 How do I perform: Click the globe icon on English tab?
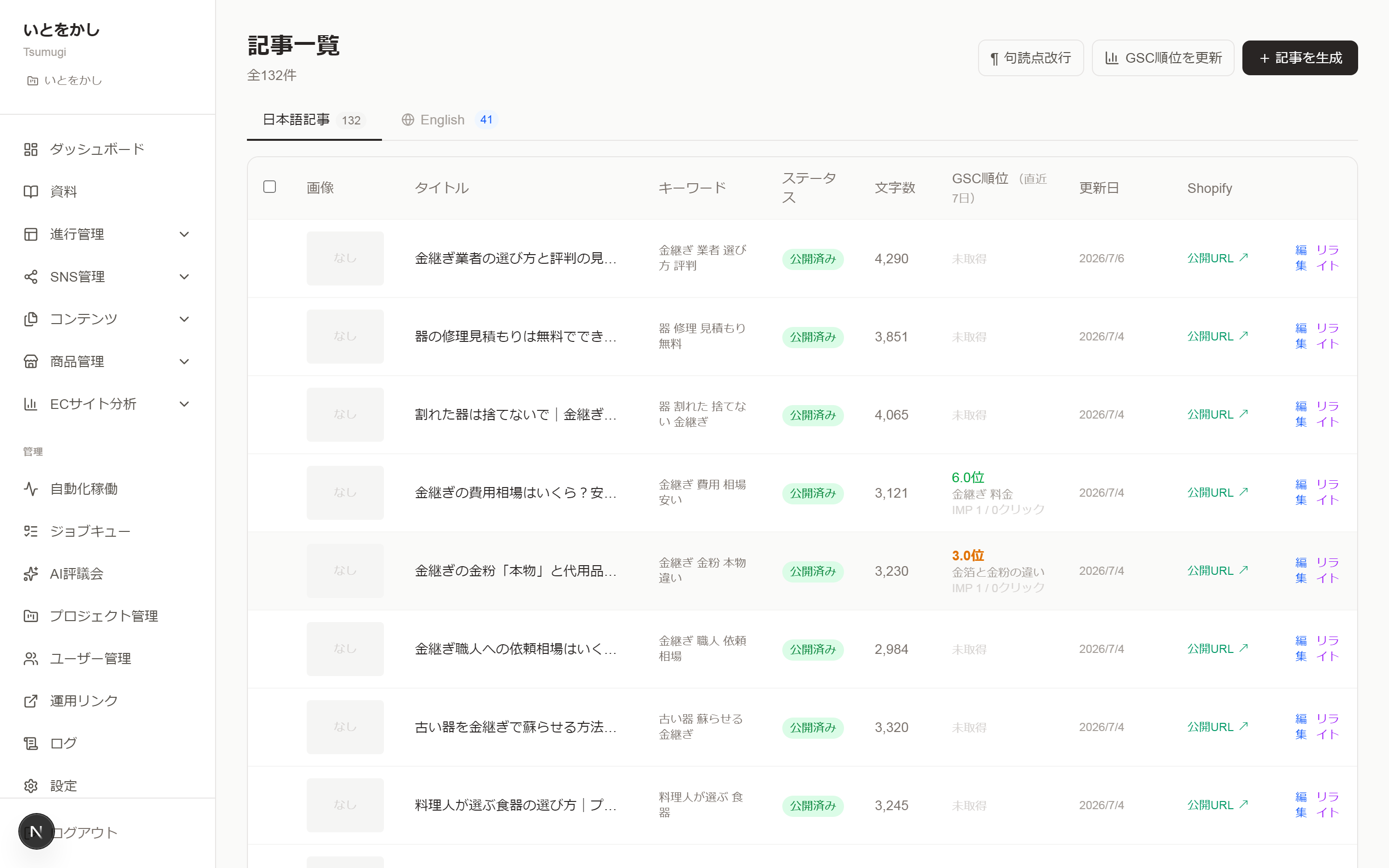(x=408, y=120)
